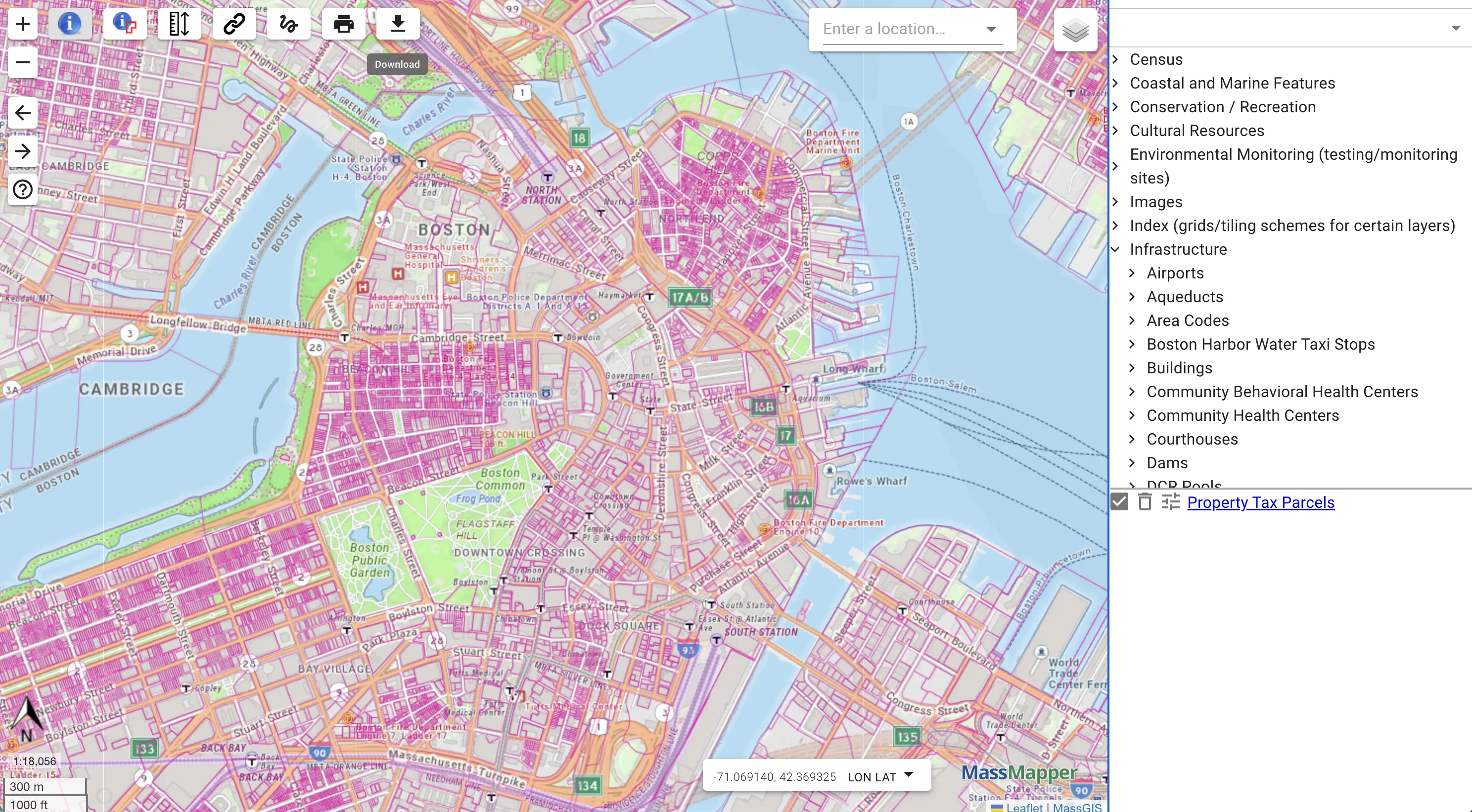1472x812 pixels.
Task: Click the coordinates readout -71.069140, 42.369325
Action: tap(774, 776)
